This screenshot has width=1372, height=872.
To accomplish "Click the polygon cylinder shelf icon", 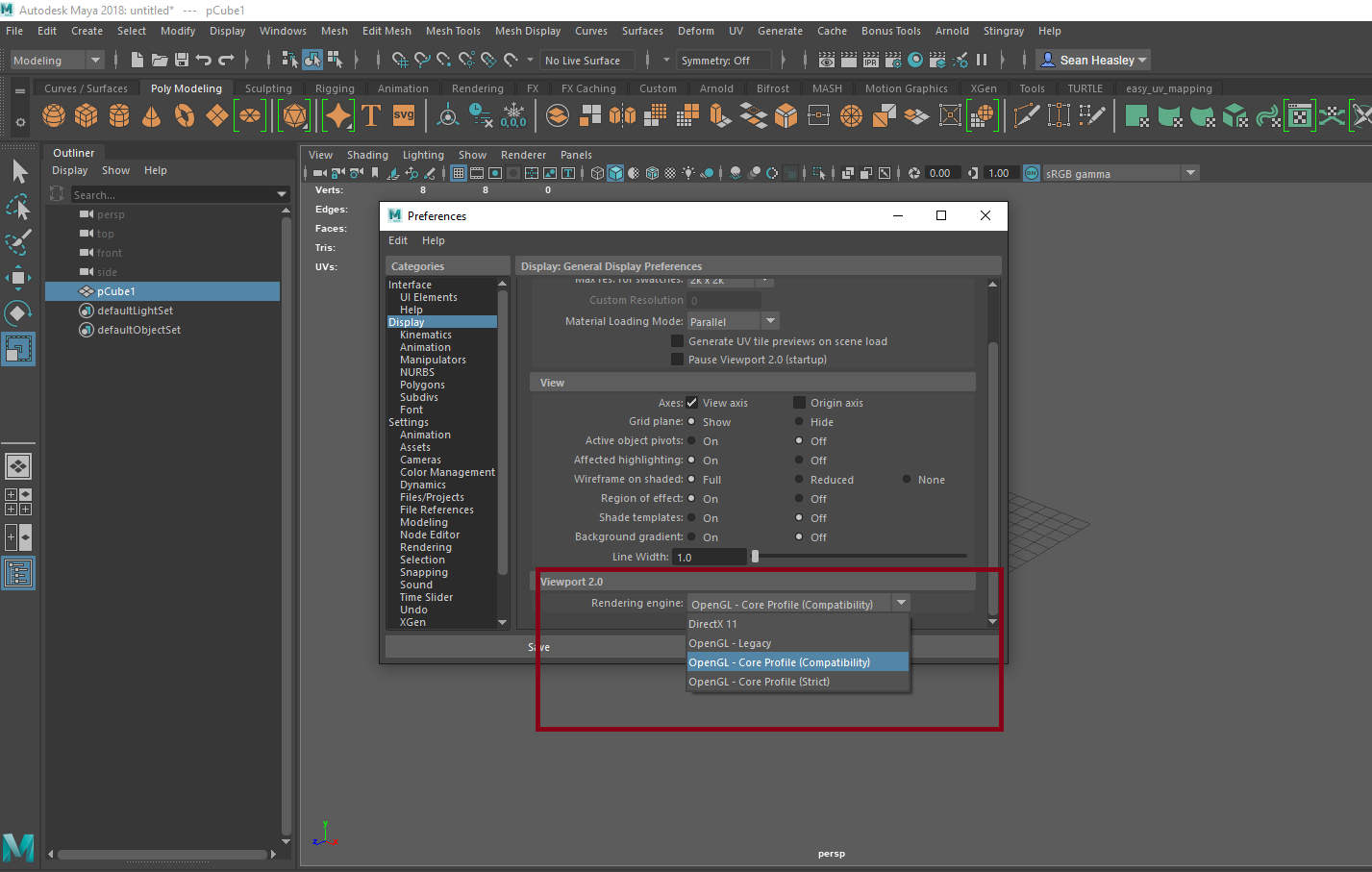I will tap(119, 116).
